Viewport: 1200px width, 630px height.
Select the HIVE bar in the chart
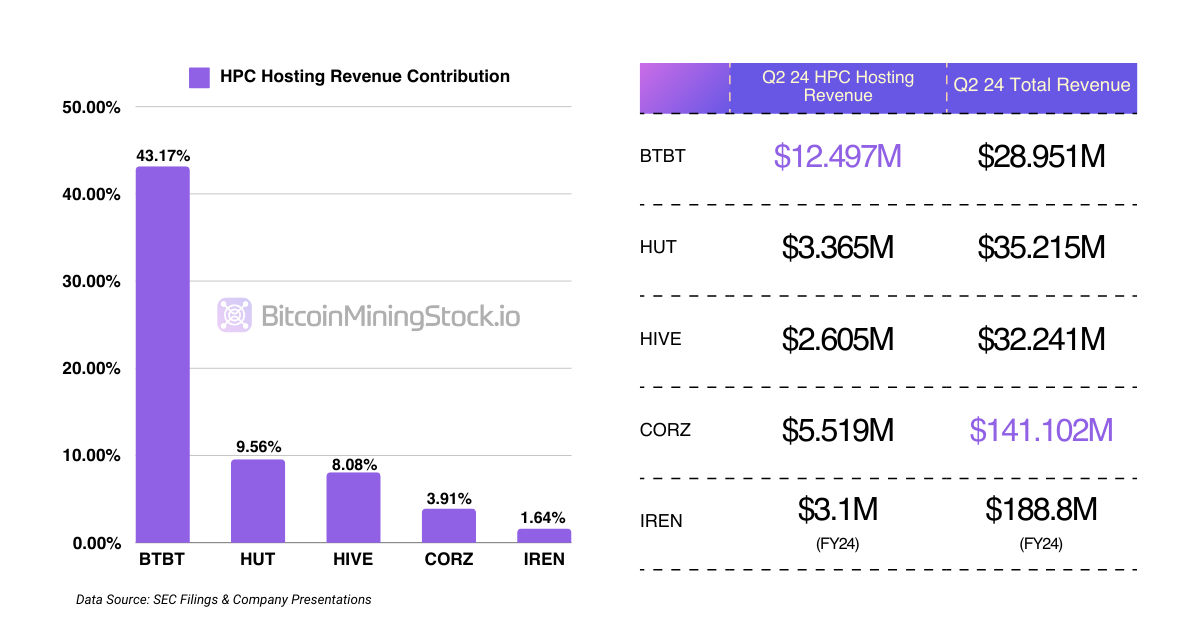point(353,508)
